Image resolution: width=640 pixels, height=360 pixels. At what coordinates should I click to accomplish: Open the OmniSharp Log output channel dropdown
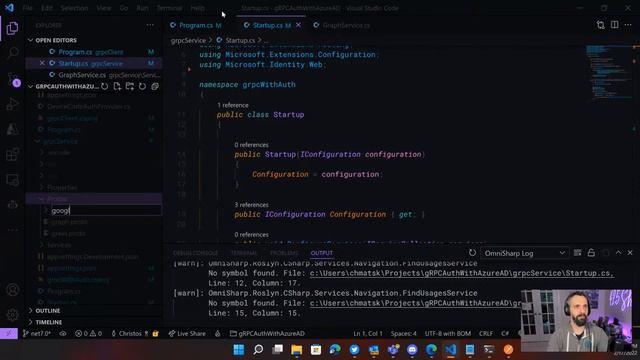pyautogui.click(x=524, y=253)
